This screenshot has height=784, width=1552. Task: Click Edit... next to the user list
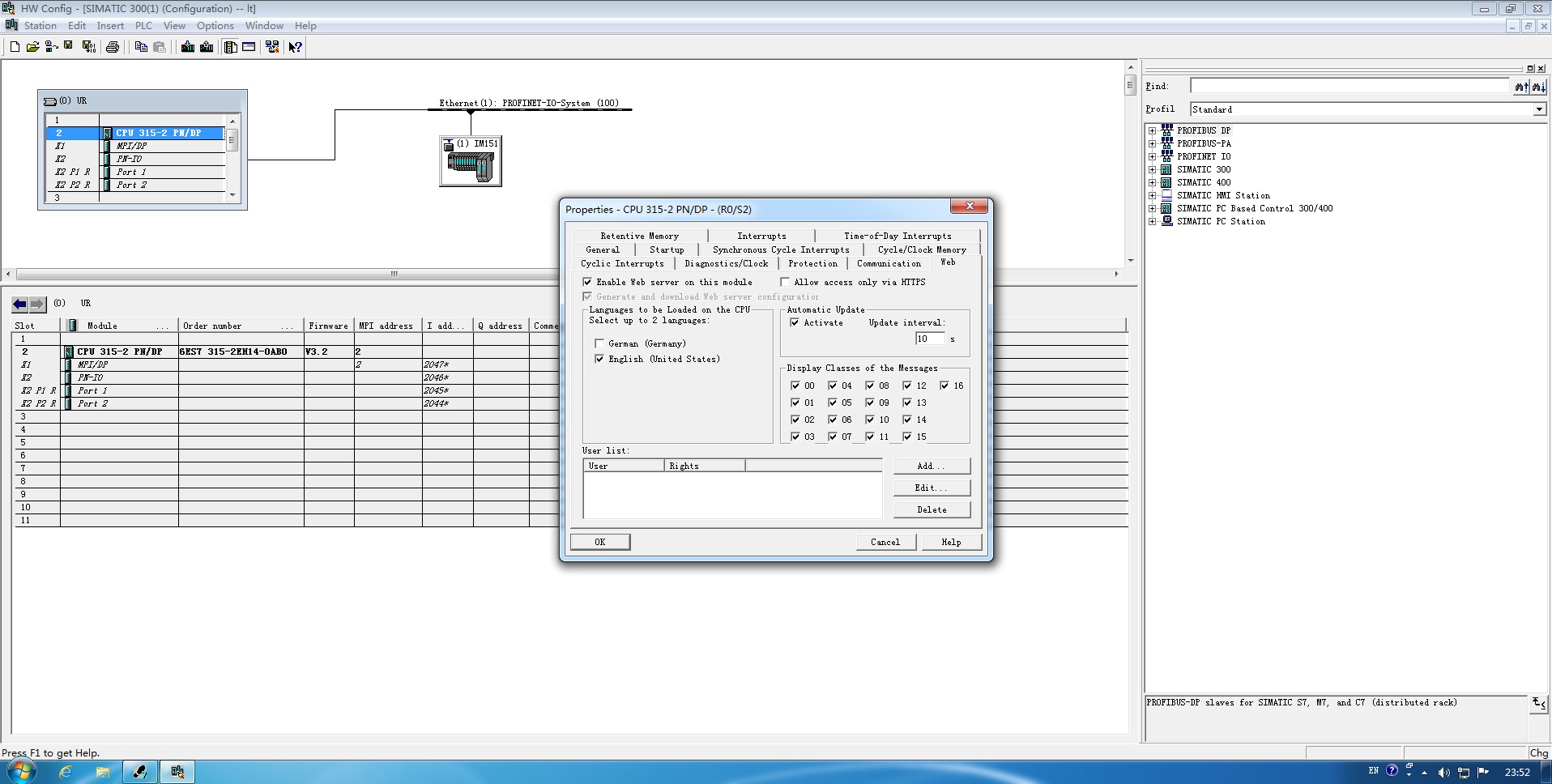pos(932,488)
